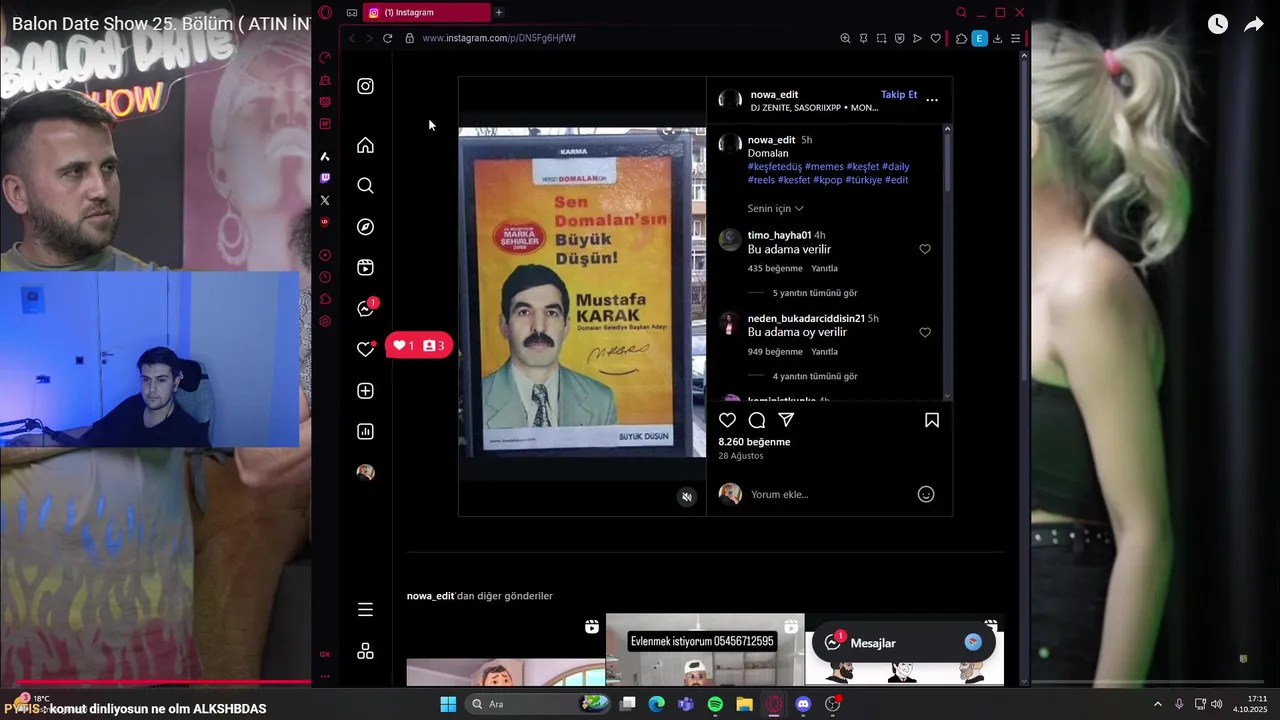Click the #memes hashtag link
Viewport: 1280px width, 720px height.
tap(823, 166)
